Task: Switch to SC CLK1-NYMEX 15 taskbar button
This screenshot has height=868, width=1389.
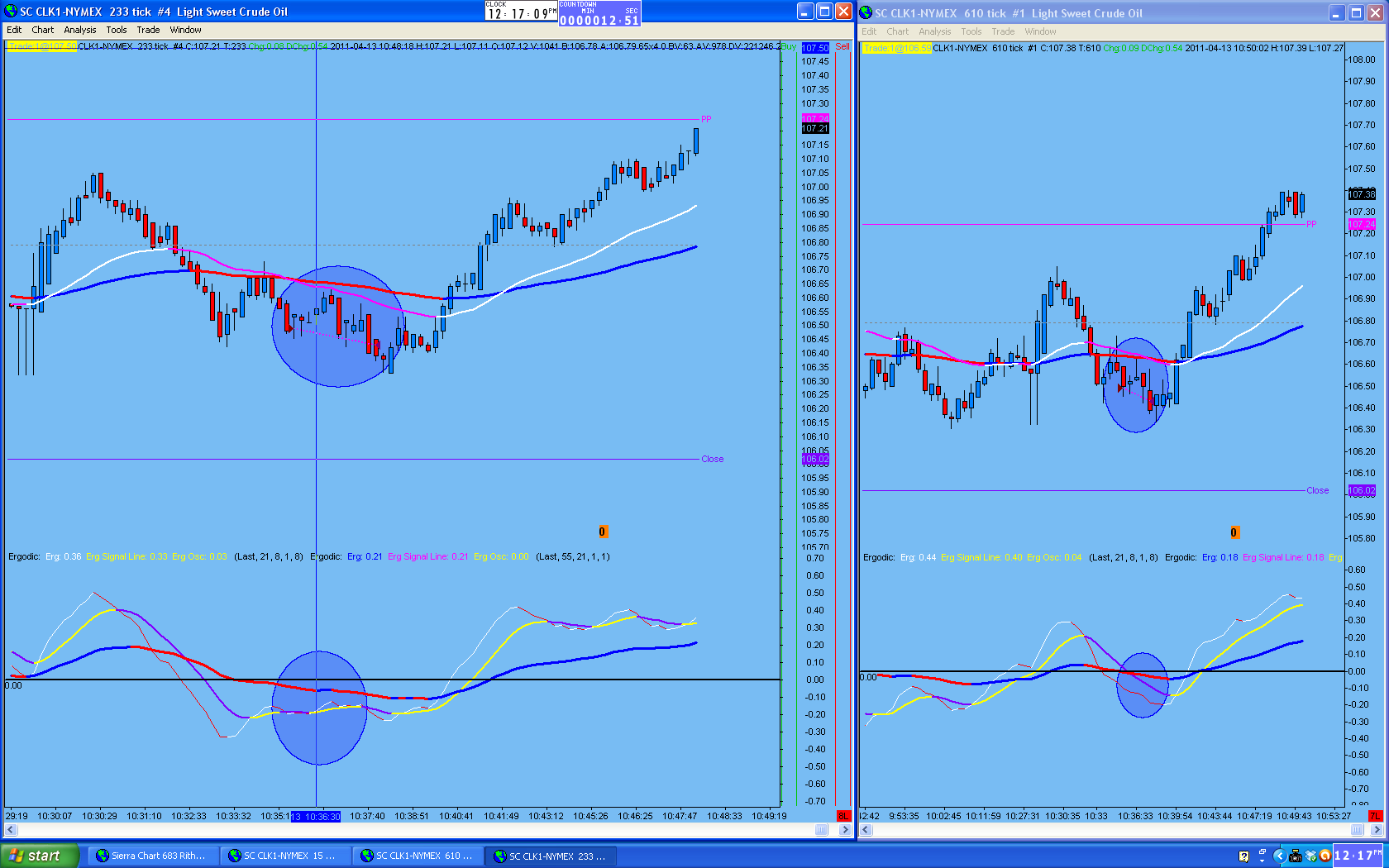Action: (287, 856)
